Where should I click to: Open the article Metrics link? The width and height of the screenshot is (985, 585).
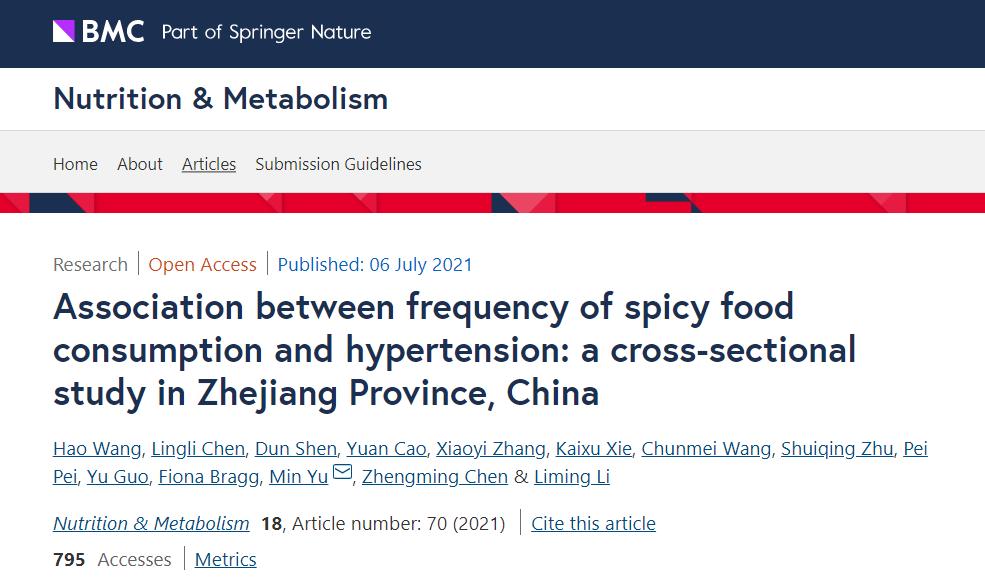click(225, 559)
